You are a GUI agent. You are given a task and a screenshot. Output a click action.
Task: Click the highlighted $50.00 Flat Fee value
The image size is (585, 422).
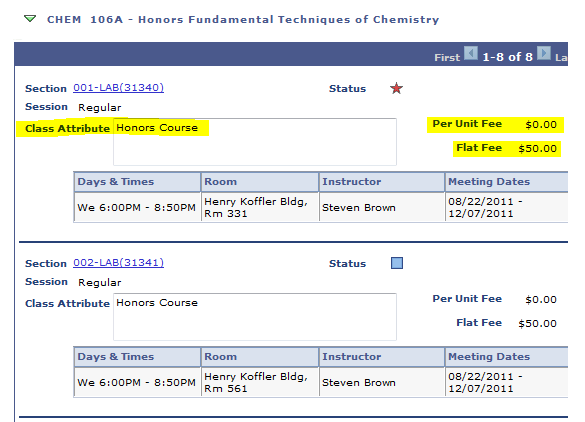point(537,149)
